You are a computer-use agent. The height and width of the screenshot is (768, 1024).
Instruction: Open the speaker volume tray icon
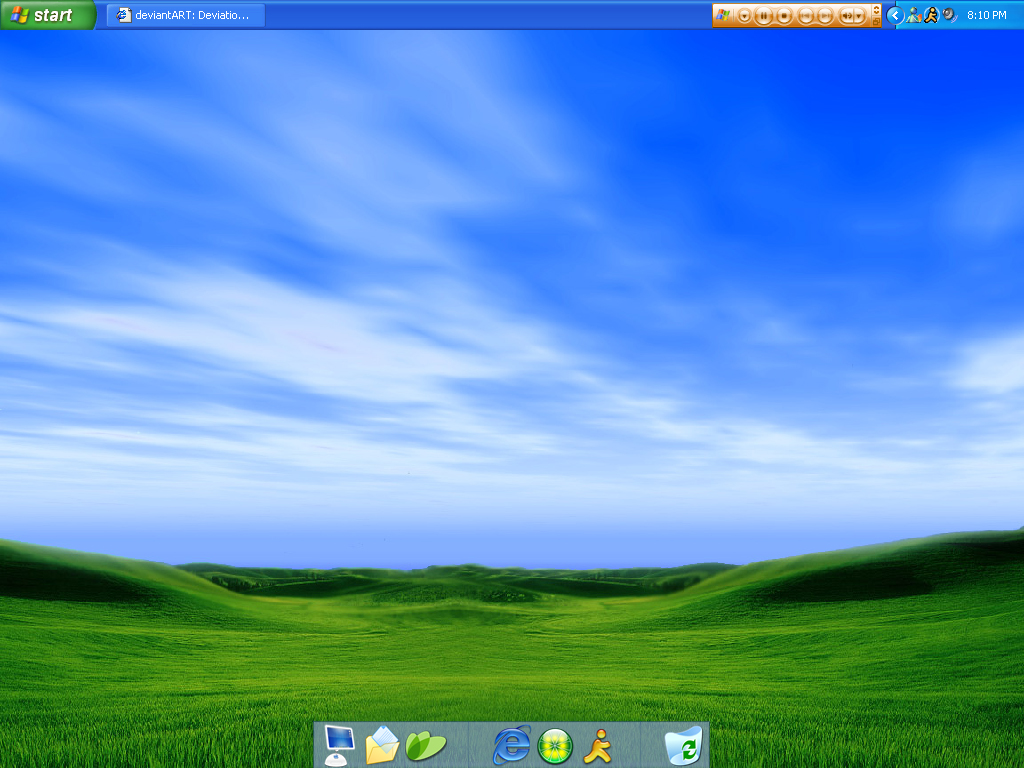pos(950,14)
